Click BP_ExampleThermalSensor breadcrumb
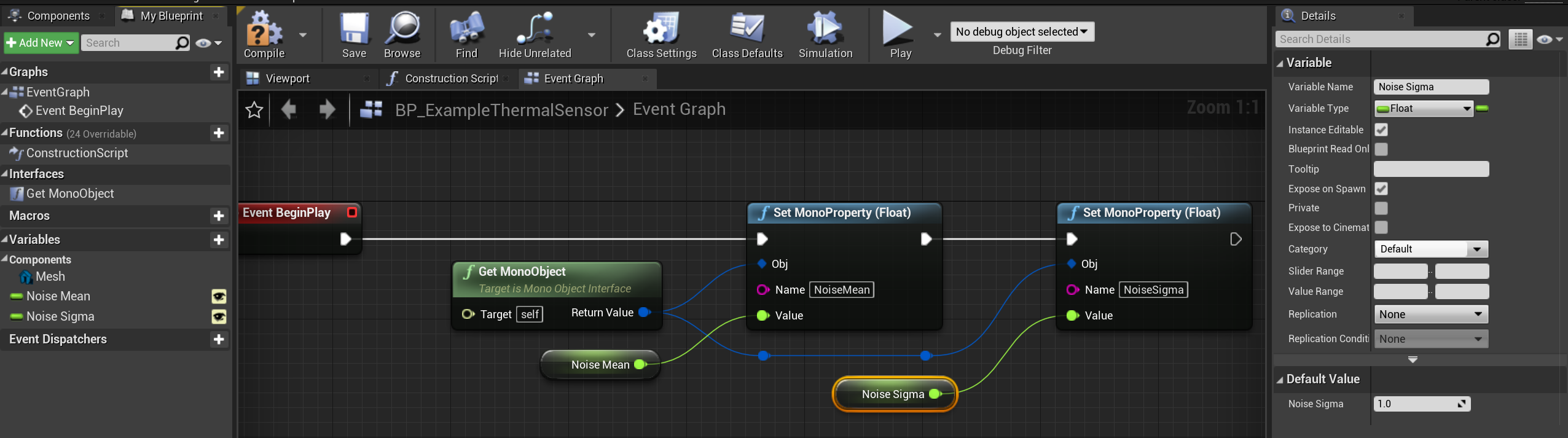 (x=501, y=110)
